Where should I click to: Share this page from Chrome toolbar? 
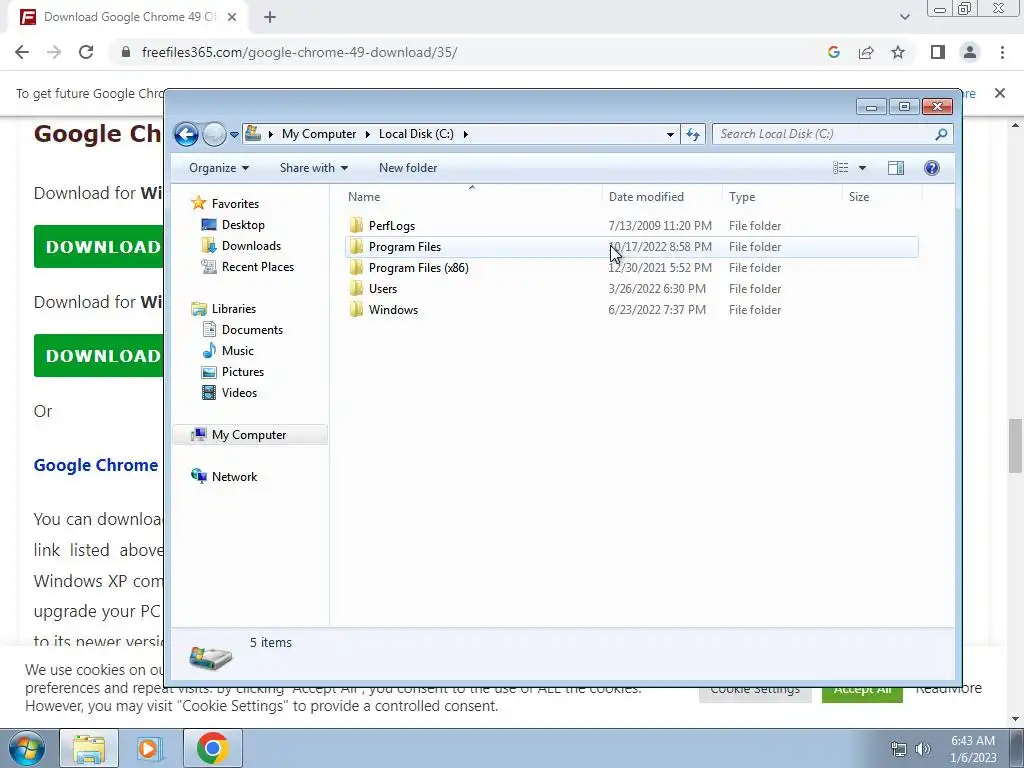[866, 52]
